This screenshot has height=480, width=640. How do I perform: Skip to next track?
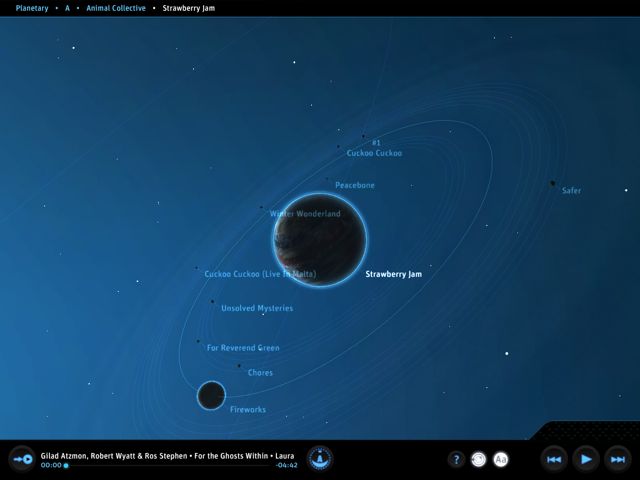point(618,460)
